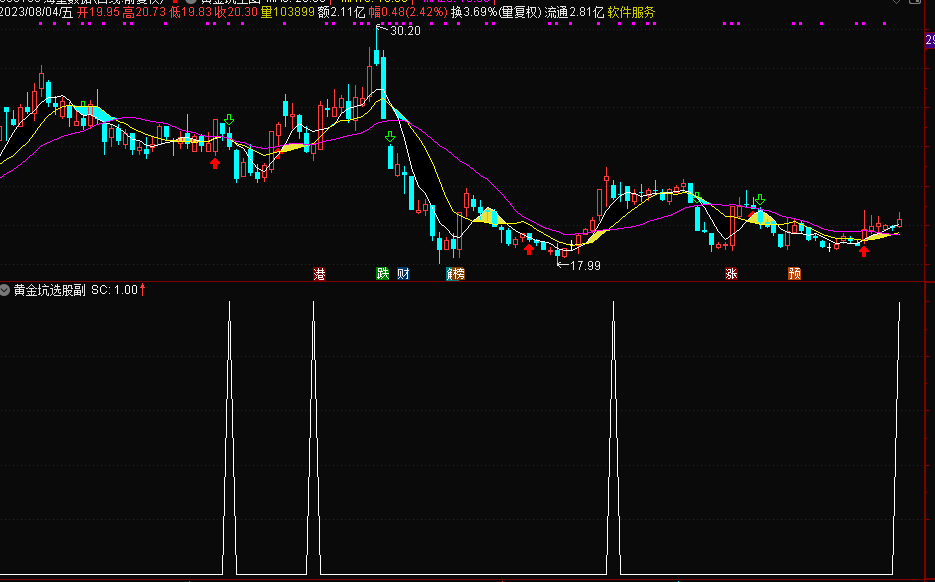Click the green down-arrow above the 30.20 drop
This screenshot has width=935, height=582.
(x=390, y=137)
